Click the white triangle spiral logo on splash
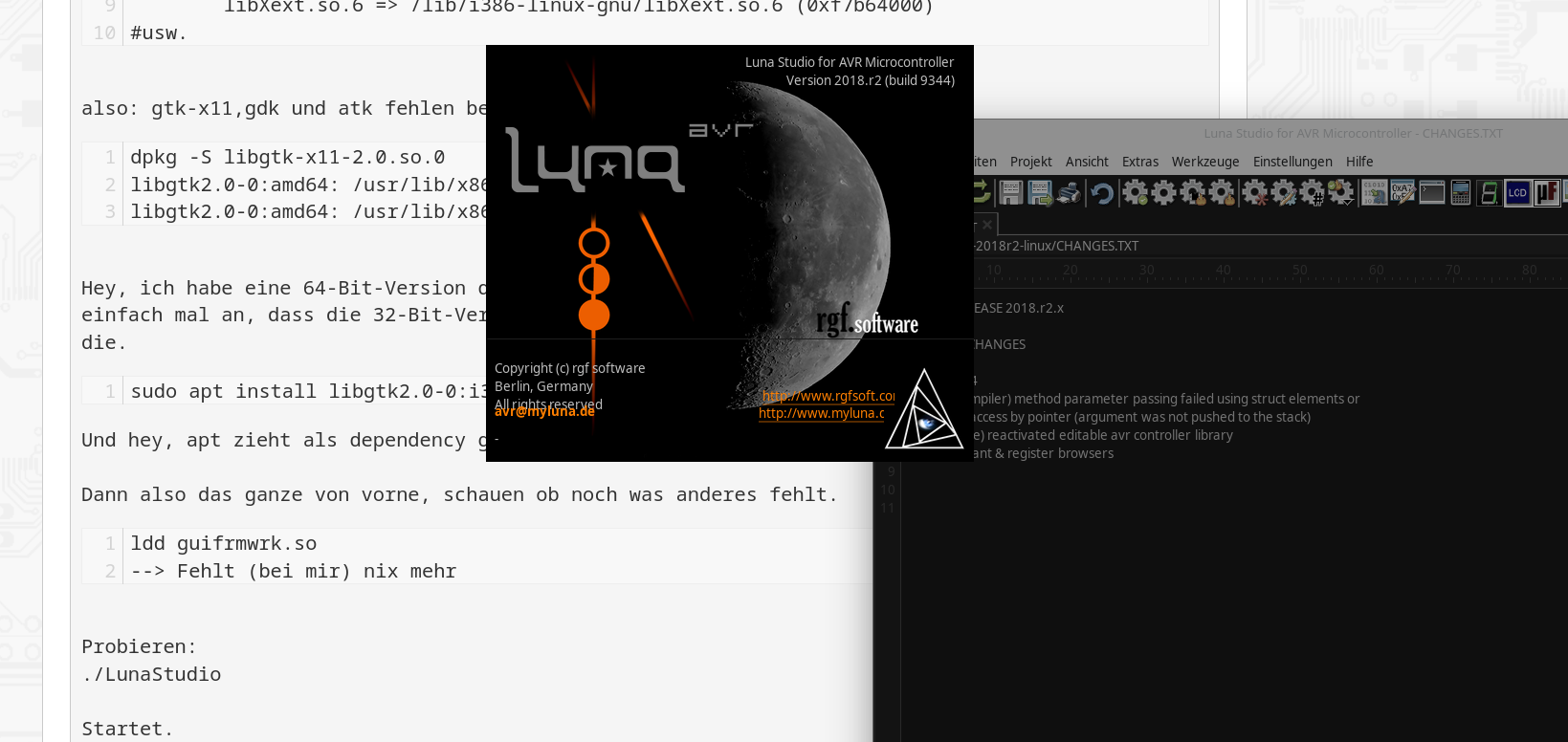Viewport: 1568px width, 742px height. tap(923, 409)
